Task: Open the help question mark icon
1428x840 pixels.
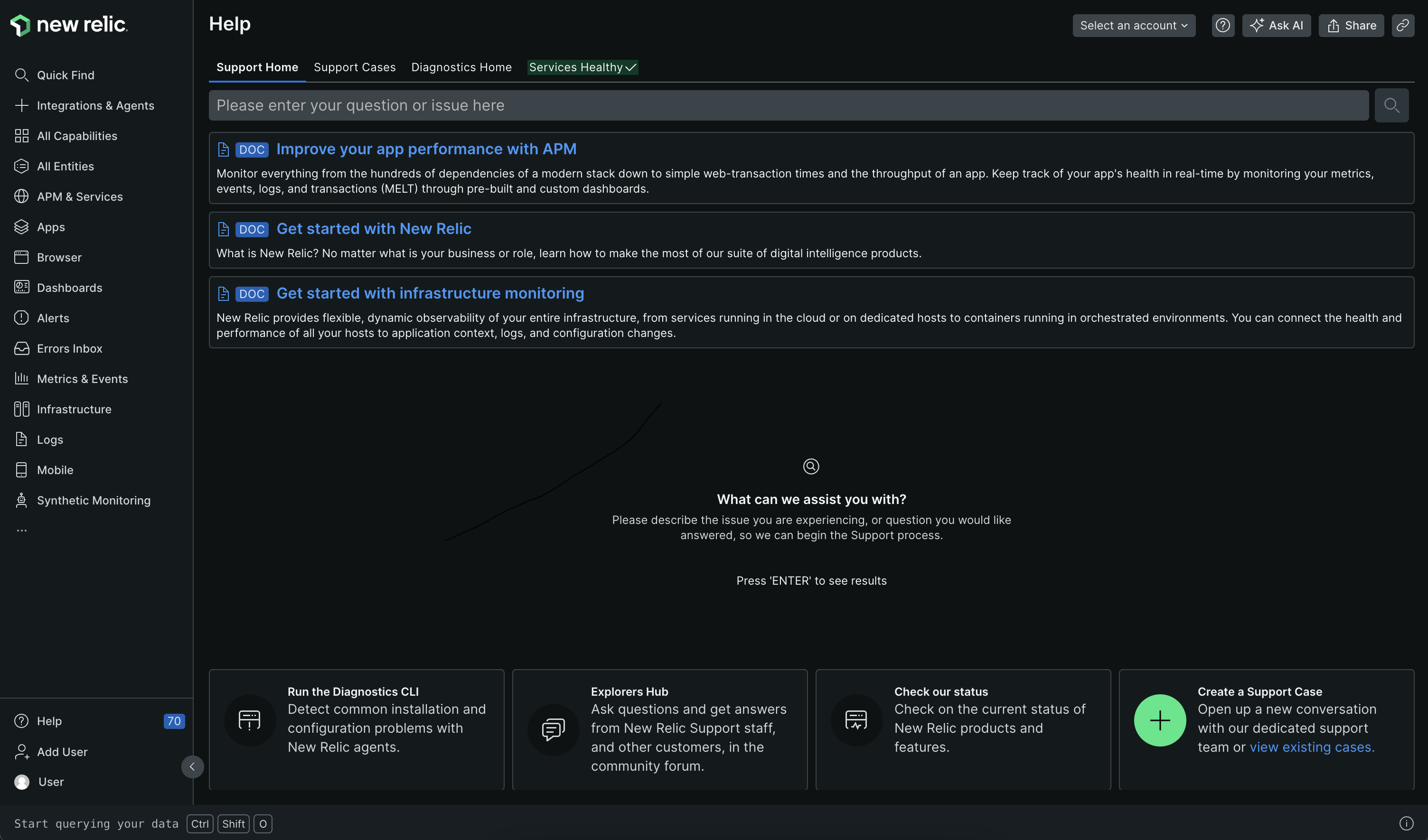Action: pos(1222,26)
